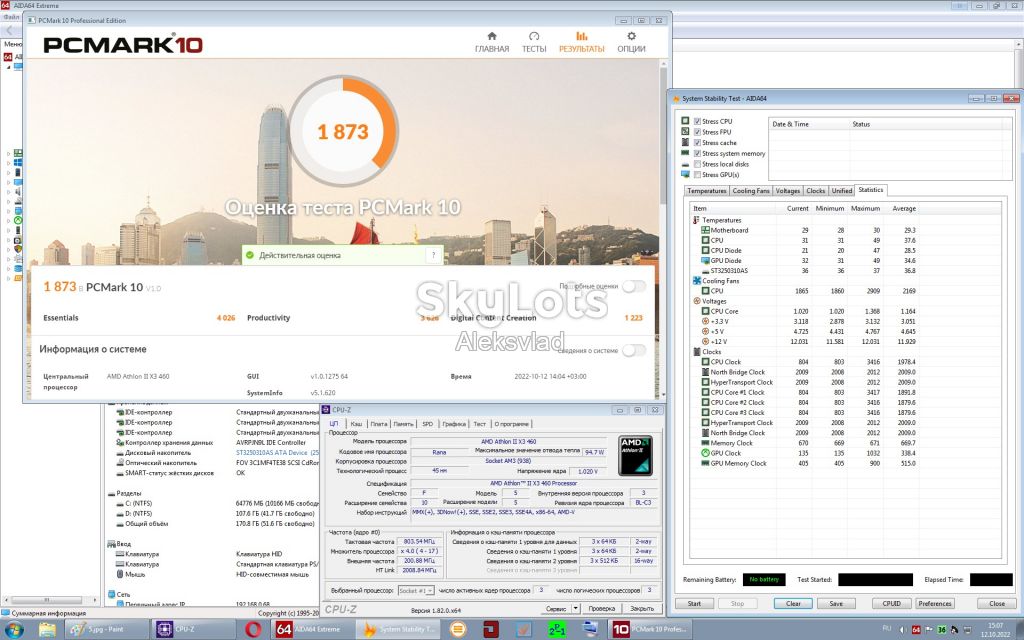
Task: Click Закрыть button in CPU-Z
Action: (x=642, y=608)
